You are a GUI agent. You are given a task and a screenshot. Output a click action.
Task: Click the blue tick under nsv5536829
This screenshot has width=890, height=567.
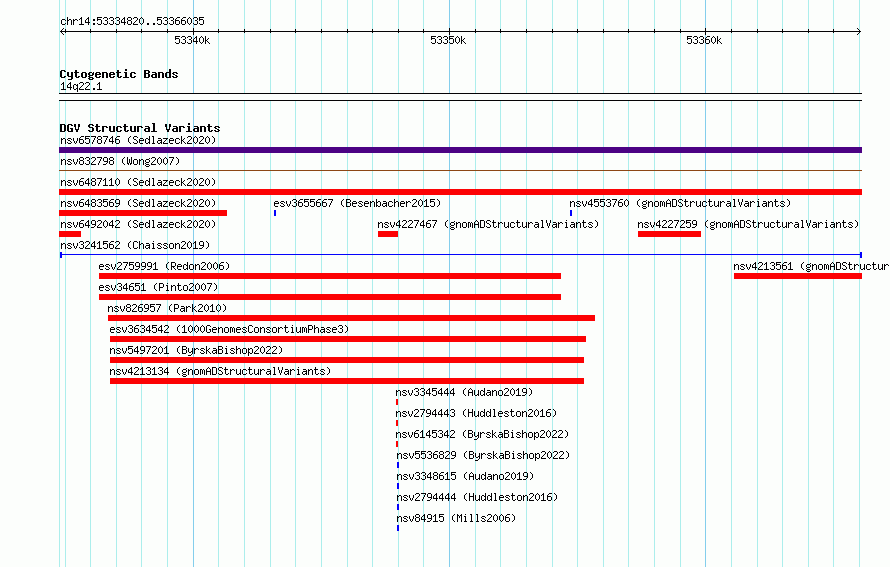pos(397,465)
